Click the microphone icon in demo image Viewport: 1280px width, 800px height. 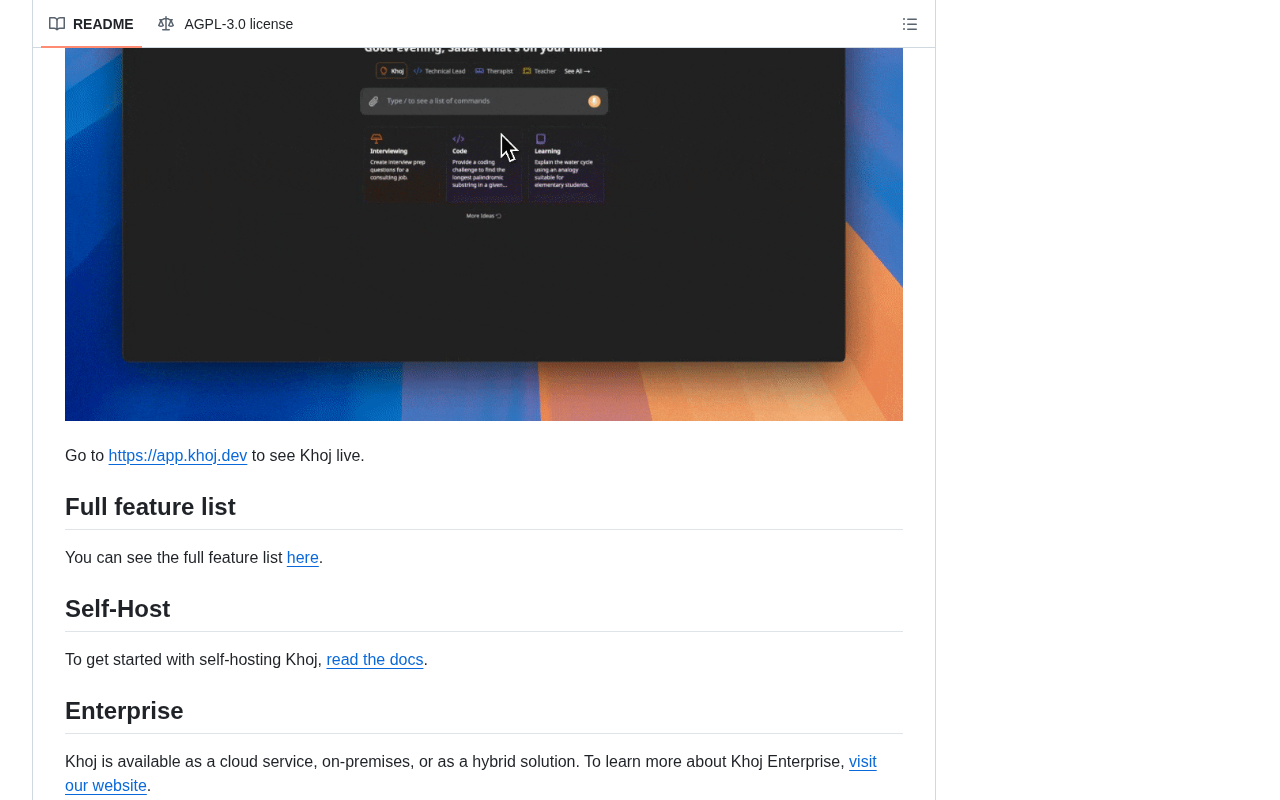click(x=594, y=101)
